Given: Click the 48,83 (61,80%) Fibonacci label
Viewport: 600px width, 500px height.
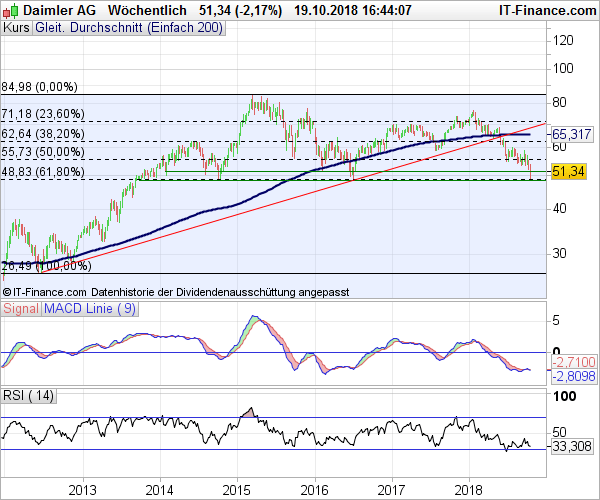Looking at the screenshot, I should click(x=43, y=172).
